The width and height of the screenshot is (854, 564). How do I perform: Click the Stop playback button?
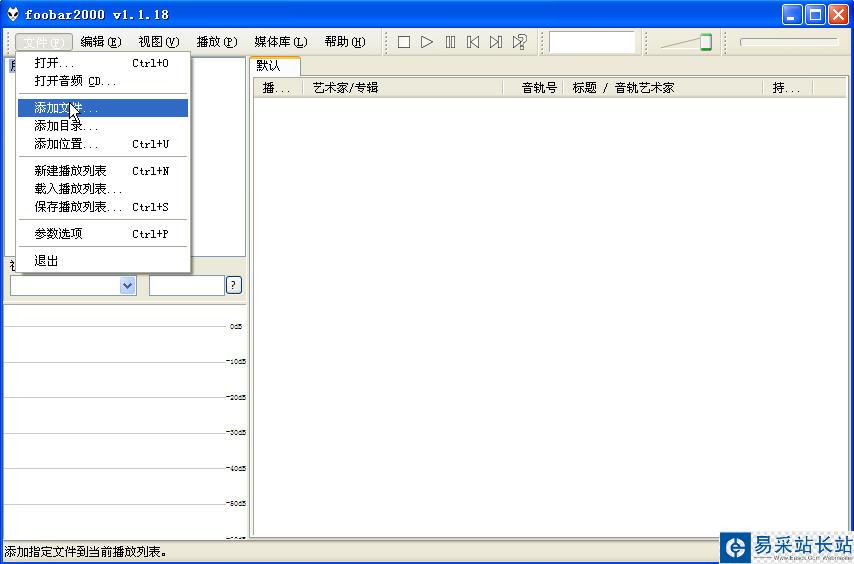[404, 42]
